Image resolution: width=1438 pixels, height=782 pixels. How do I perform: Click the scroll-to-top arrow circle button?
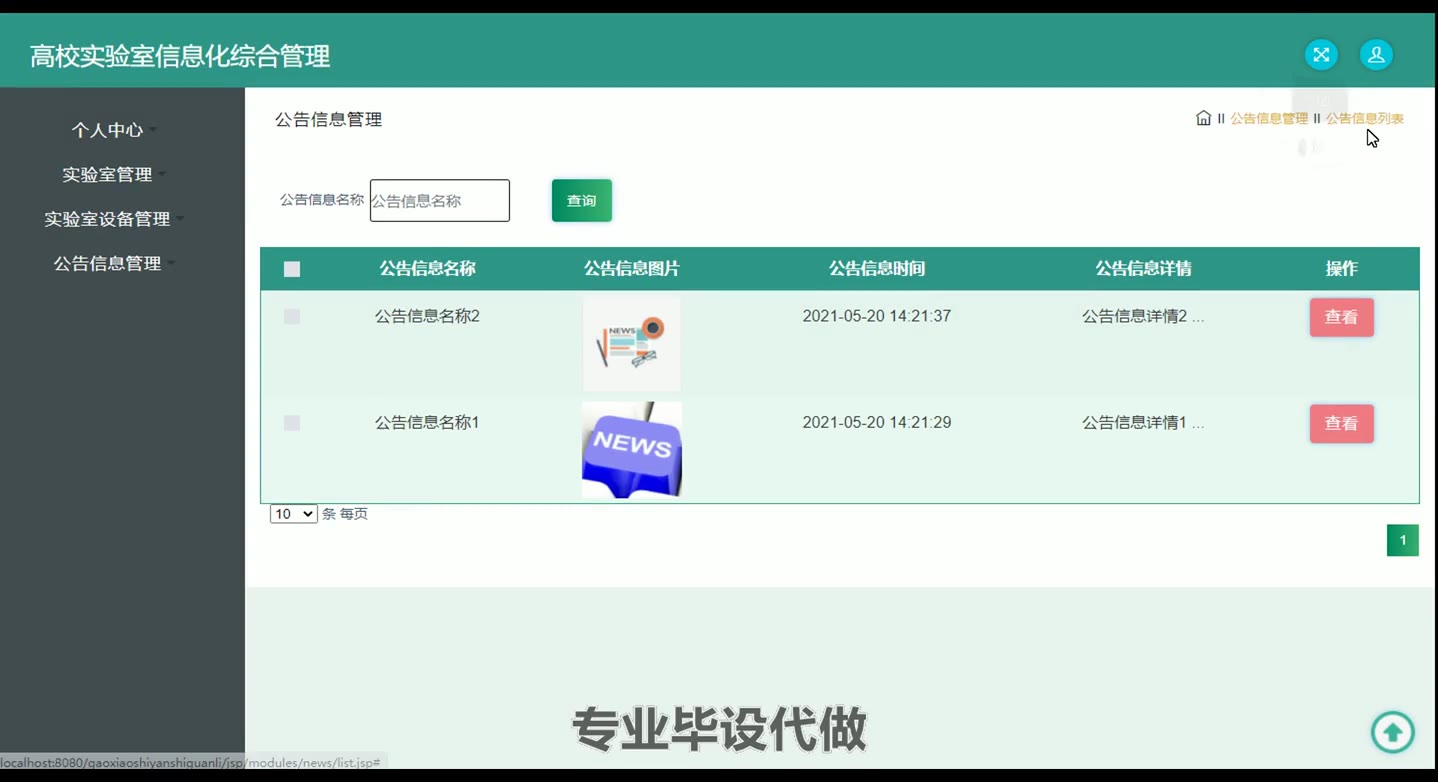coord(1392,732)
